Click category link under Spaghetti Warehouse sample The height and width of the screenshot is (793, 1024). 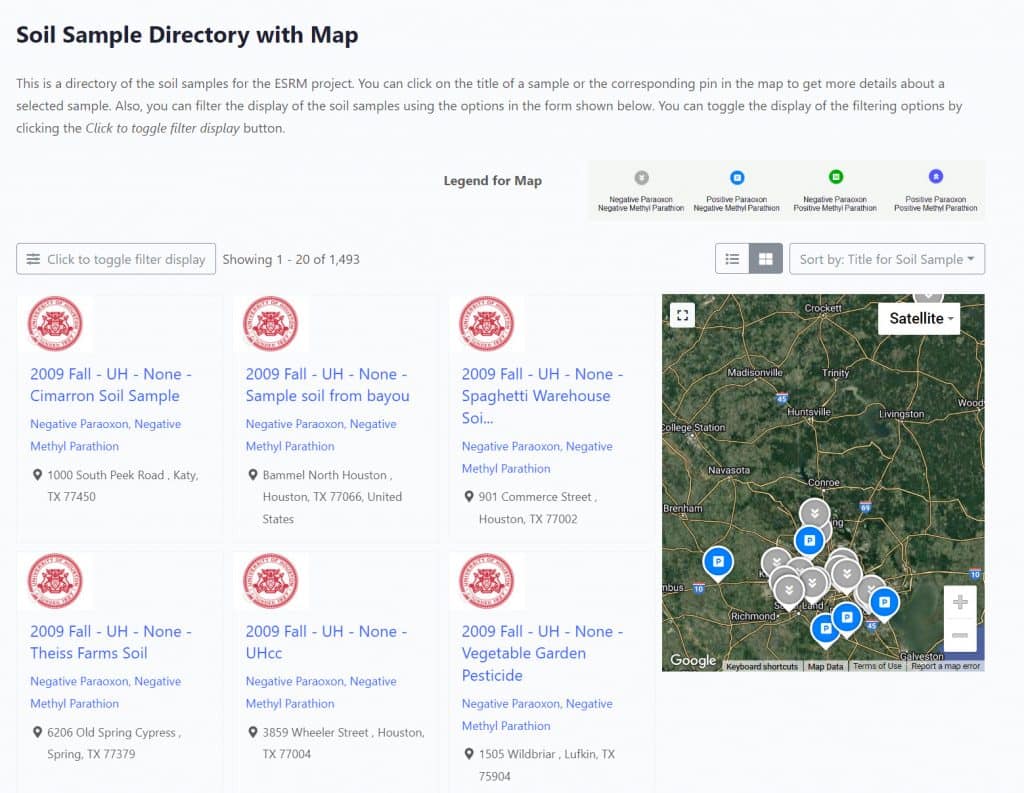(x=537, y=457)
